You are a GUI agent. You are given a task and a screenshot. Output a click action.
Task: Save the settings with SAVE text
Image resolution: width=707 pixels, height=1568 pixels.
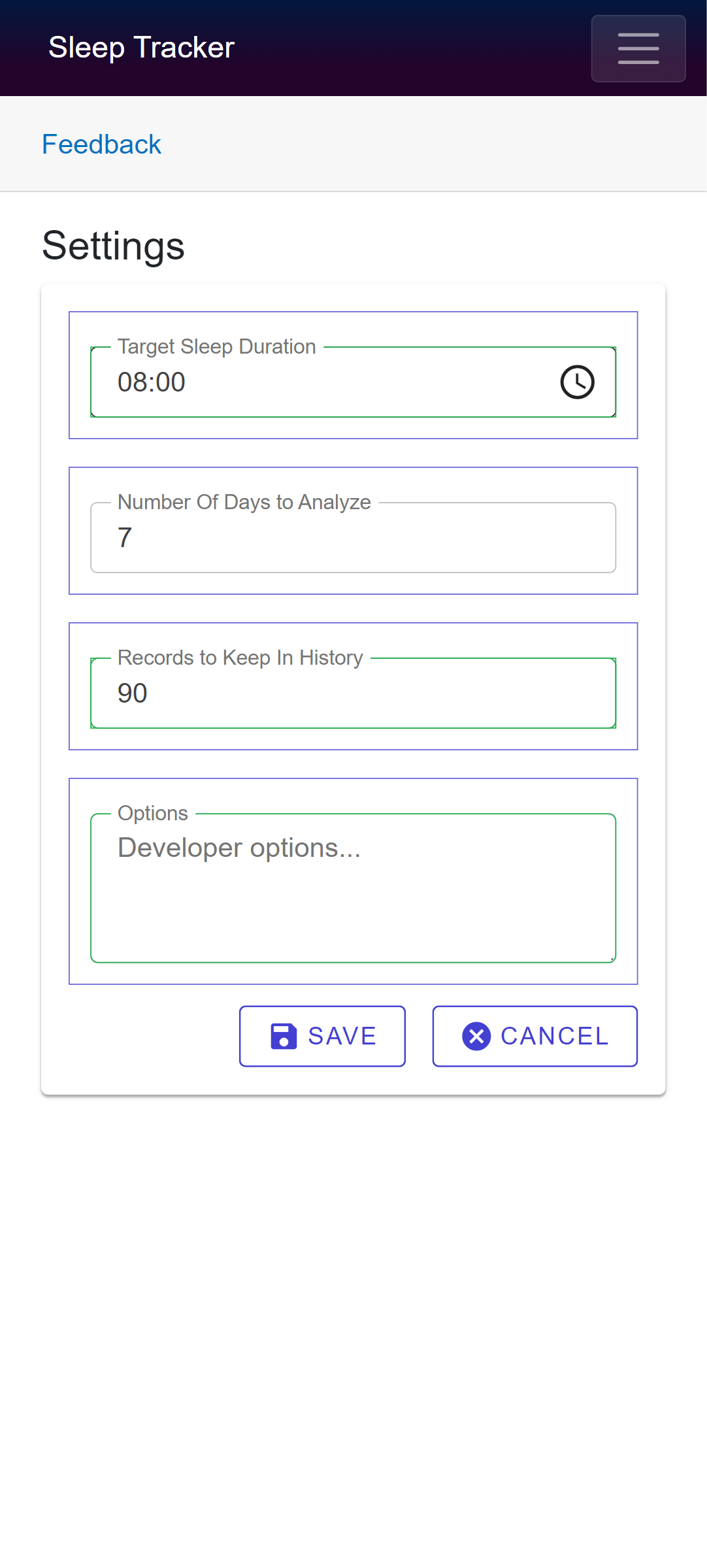tap(342, 1037)
